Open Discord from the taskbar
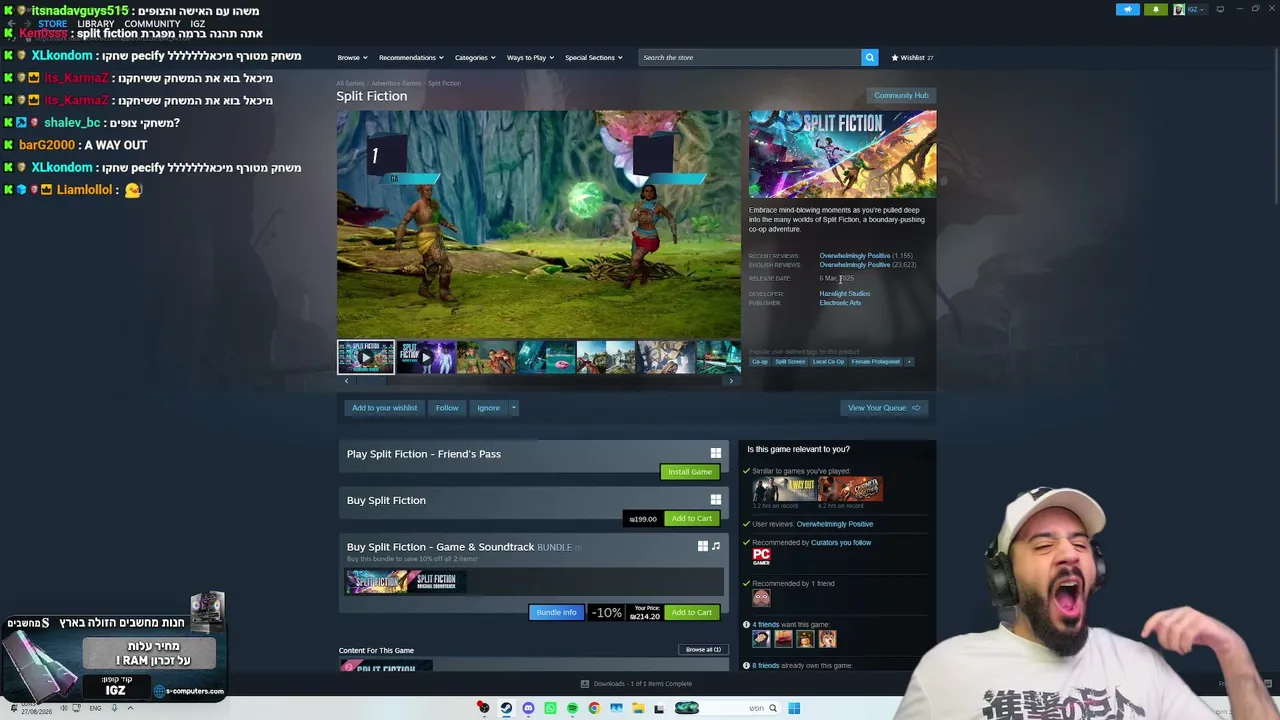Screen dimensions: 1280x720 tap(528, 708)
